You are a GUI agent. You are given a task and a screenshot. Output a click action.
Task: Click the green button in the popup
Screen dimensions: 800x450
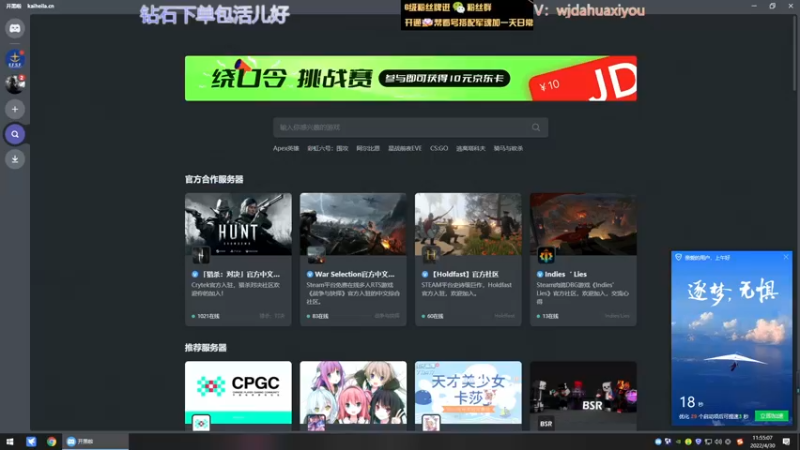771,416
